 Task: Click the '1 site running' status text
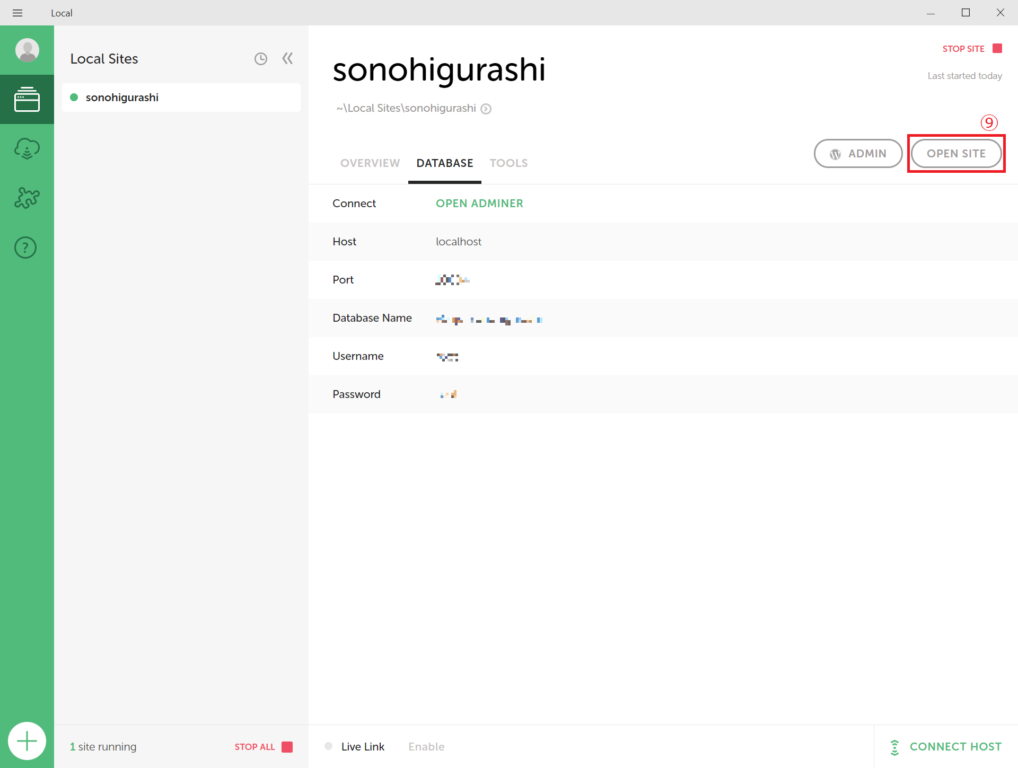(x=103, y=747)
